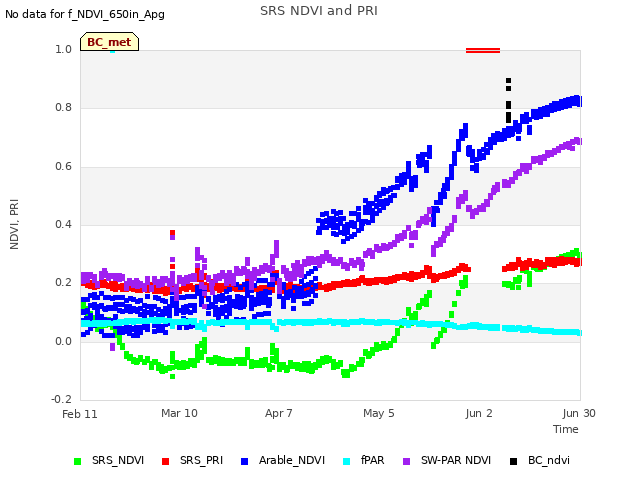
Task: Click the blue Arable_NDVI legend swatch
Action: coord(244,461)
